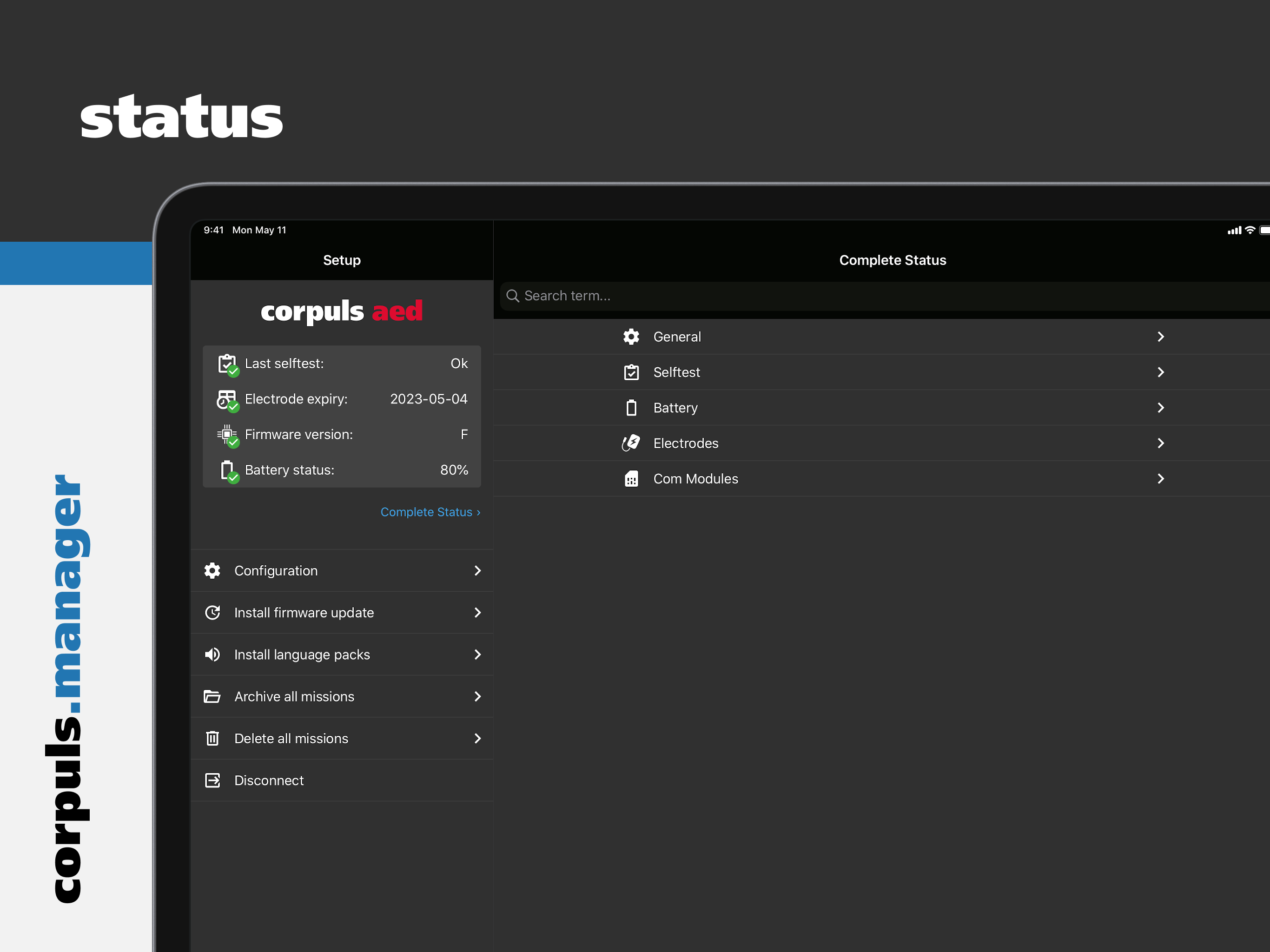
Task: Click the Last selftest label
Action: pos(284,364)
